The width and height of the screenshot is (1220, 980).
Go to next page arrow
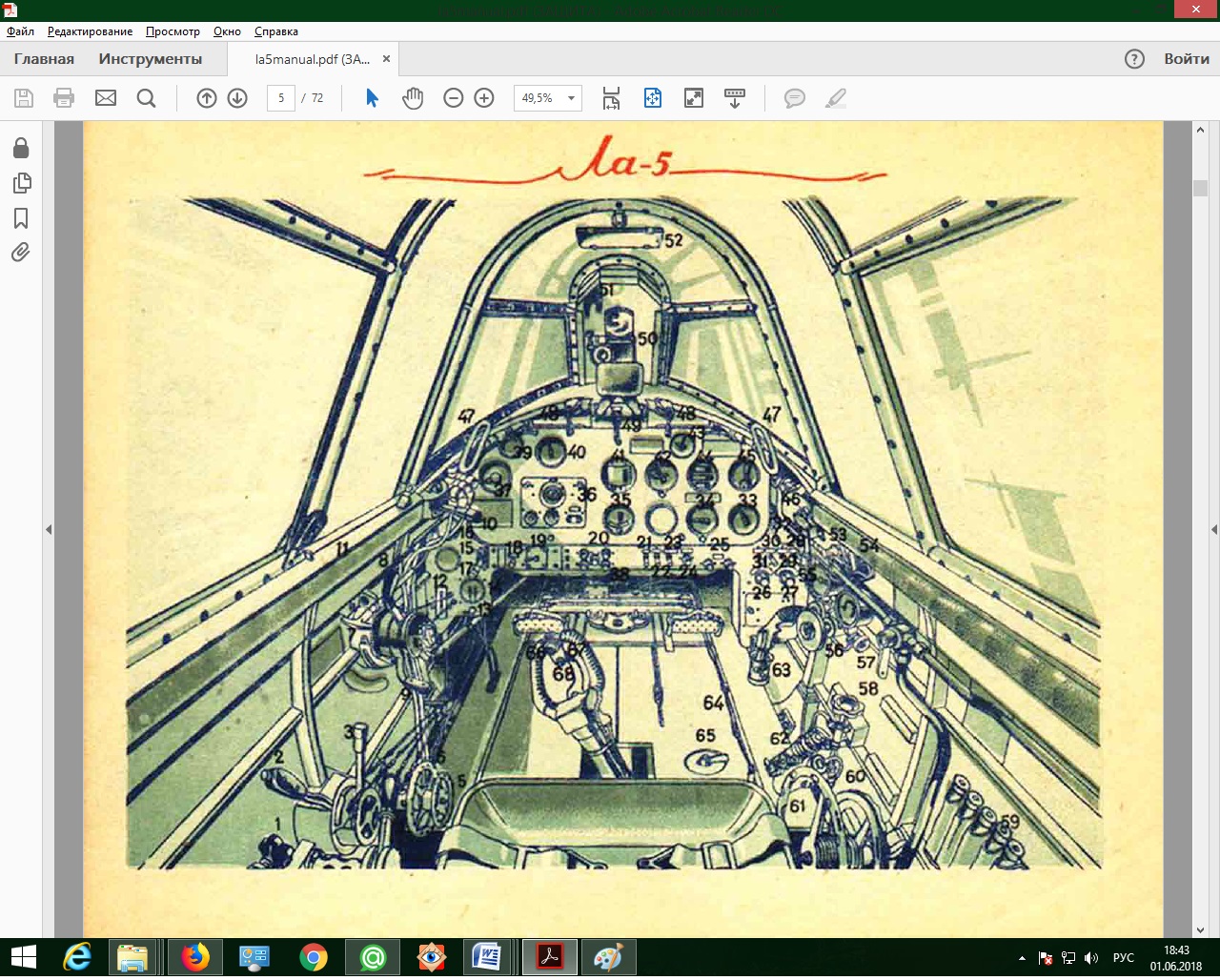(237, 98)
